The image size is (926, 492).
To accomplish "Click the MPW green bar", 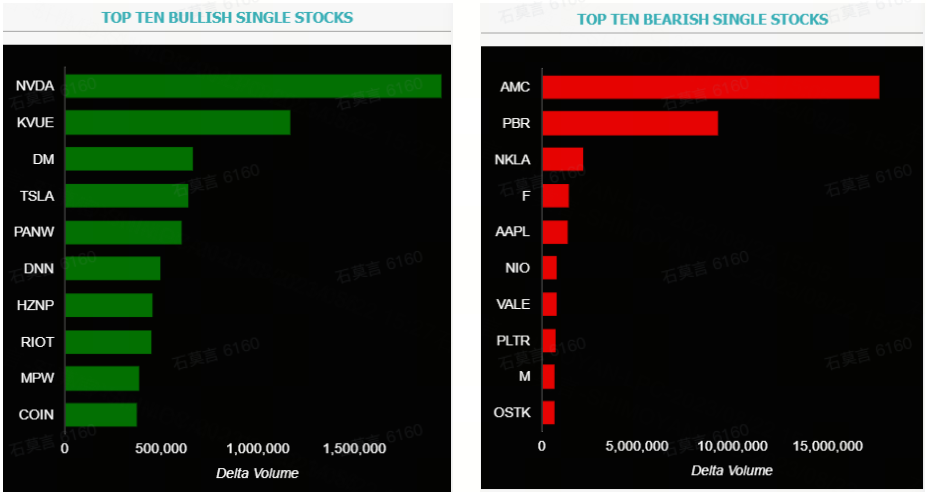I will click(x=102, y=378).
